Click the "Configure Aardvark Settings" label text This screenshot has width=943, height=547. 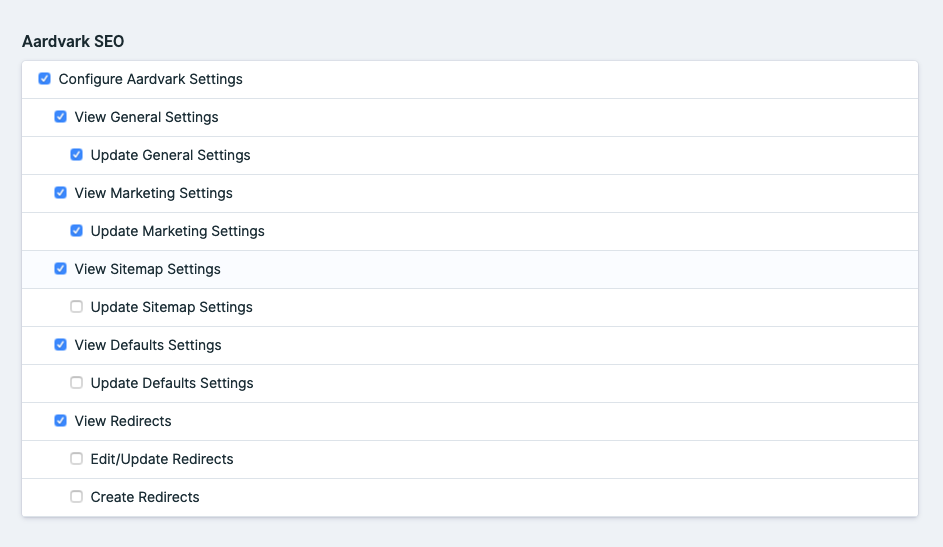tap(150, 79)
